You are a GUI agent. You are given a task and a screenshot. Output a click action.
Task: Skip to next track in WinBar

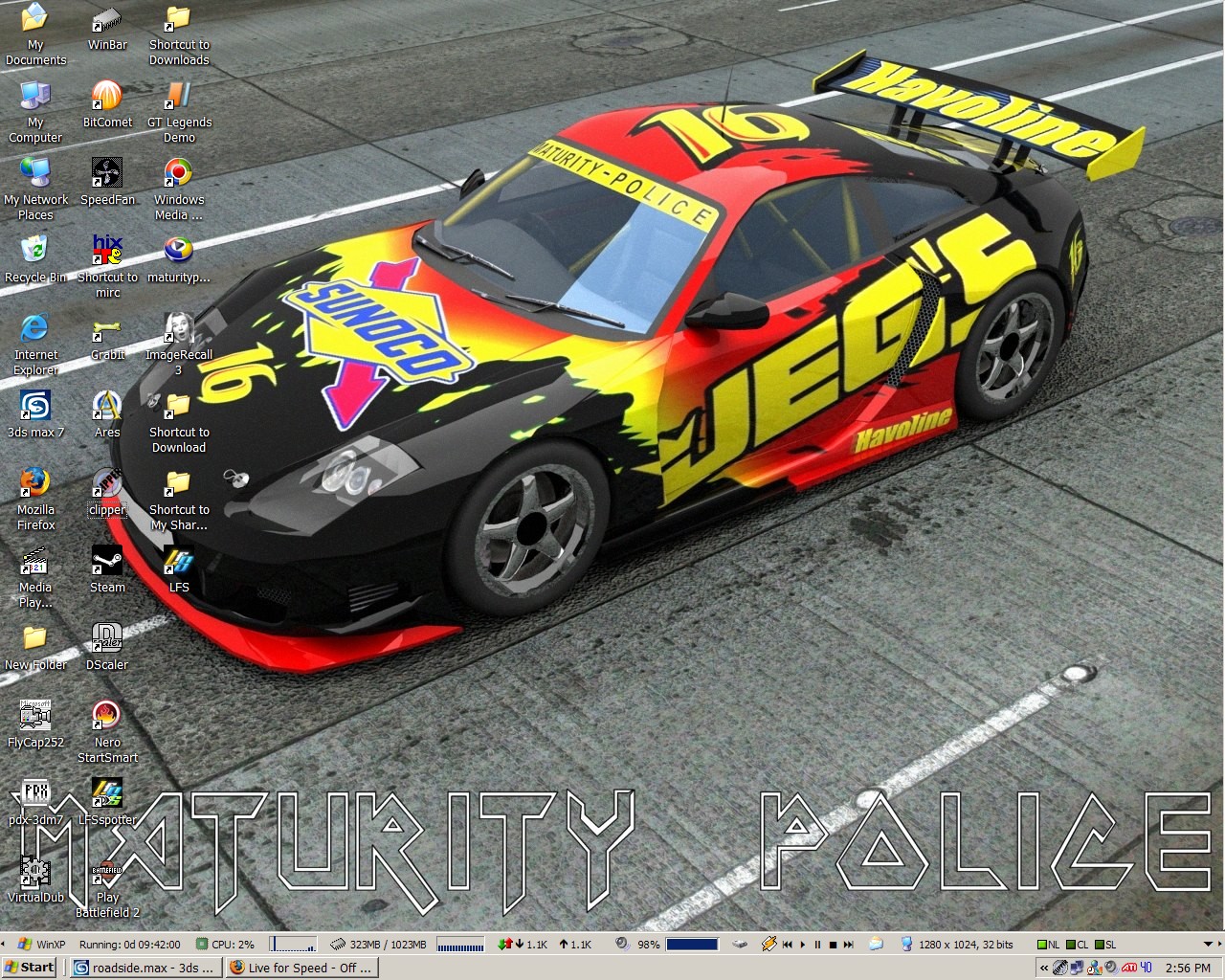click(x=848, y=945)
